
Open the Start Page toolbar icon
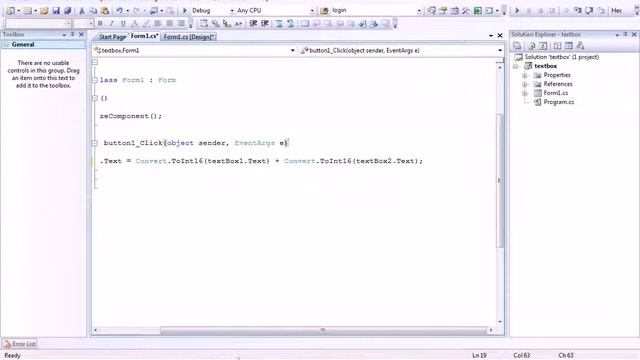tap(478, 11)
